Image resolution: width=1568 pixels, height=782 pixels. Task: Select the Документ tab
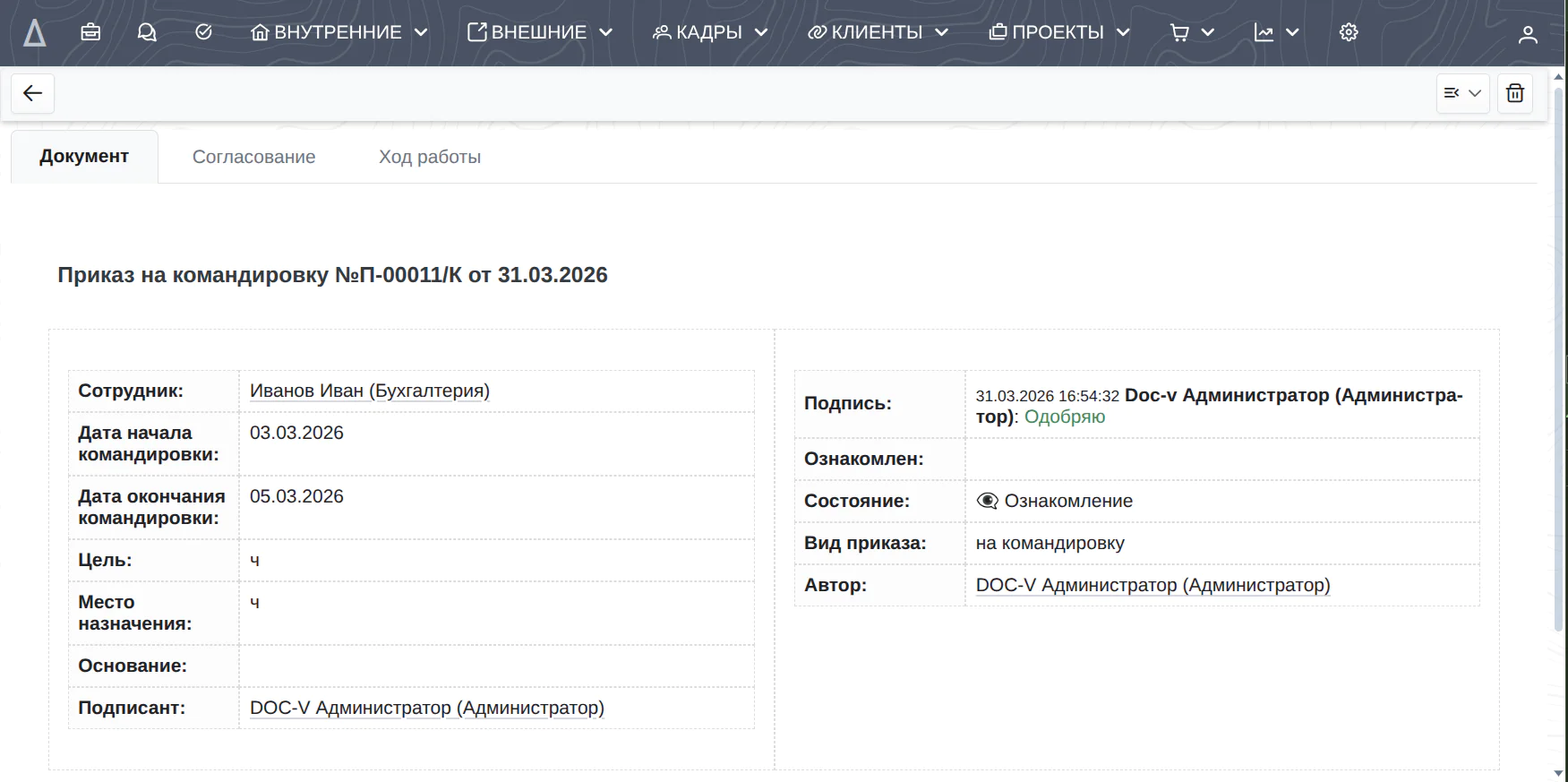[84, 156]
